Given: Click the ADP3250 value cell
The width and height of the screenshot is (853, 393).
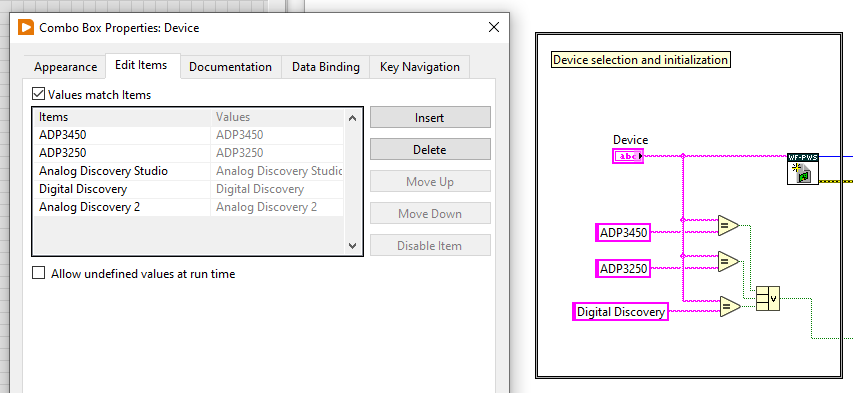Looking at the screenshot, I should tap(277, 153).
